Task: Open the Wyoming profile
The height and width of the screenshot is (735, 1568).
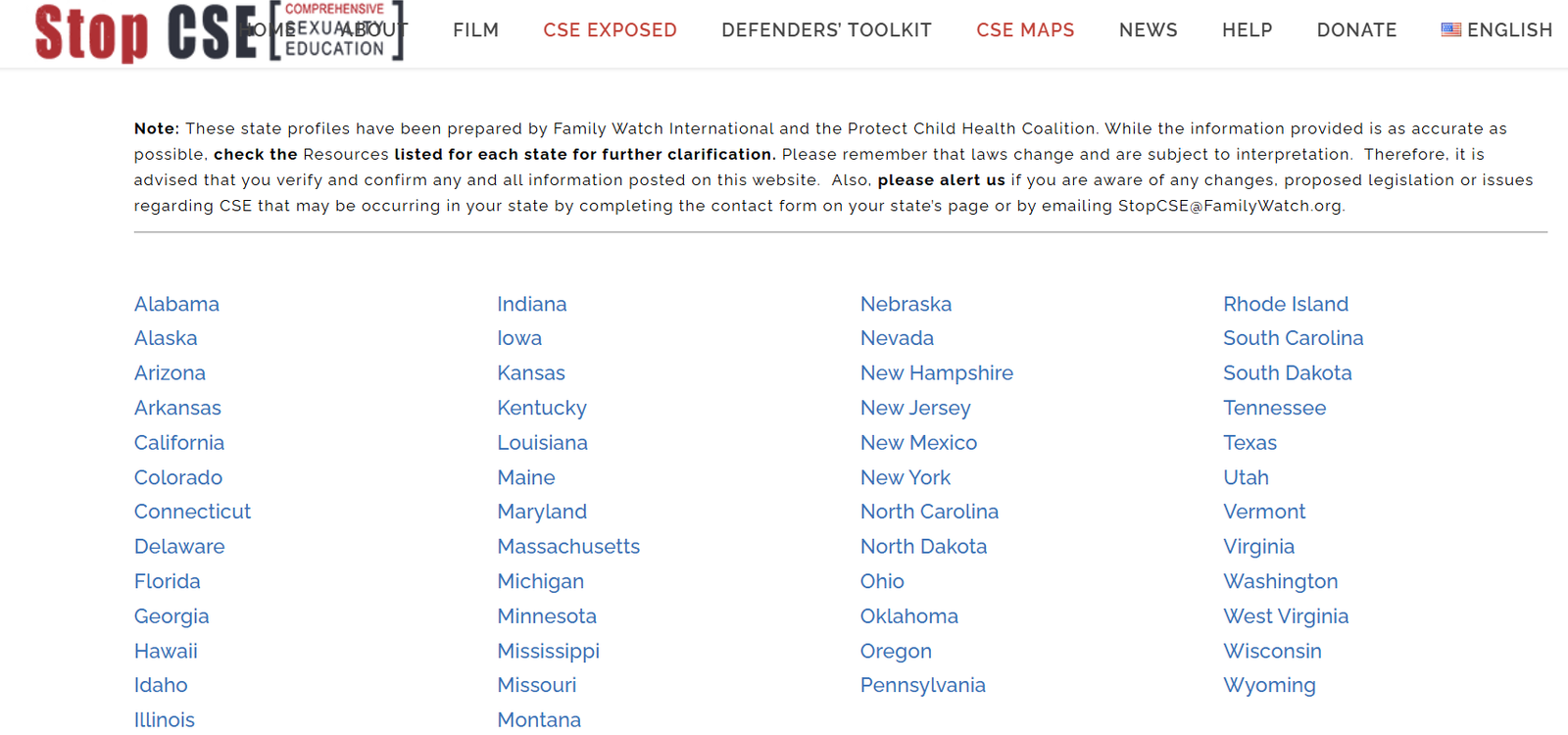Action: (1269, 686)
